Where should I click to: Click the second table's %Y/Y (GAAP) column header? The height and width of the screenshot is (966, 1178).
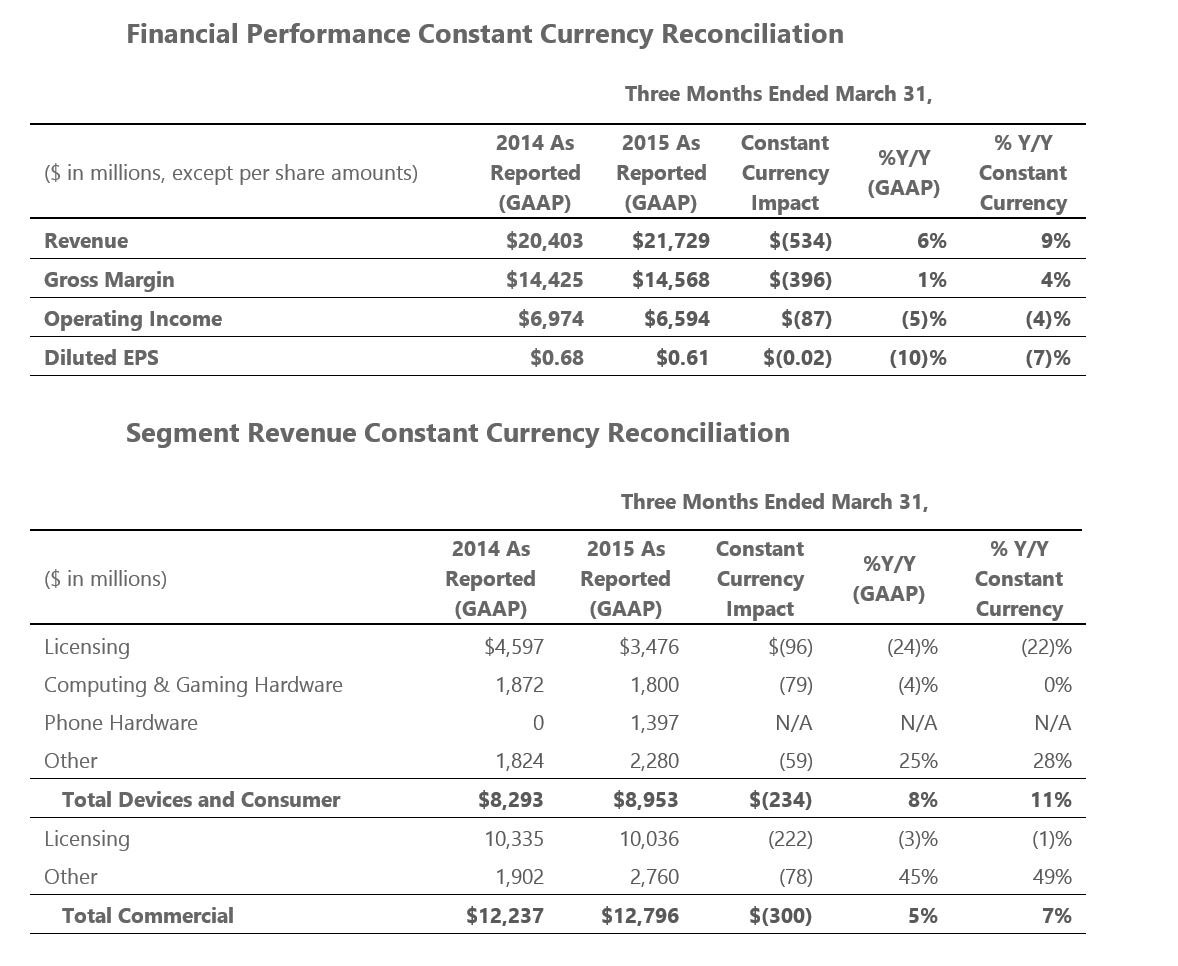pos(888,579)
